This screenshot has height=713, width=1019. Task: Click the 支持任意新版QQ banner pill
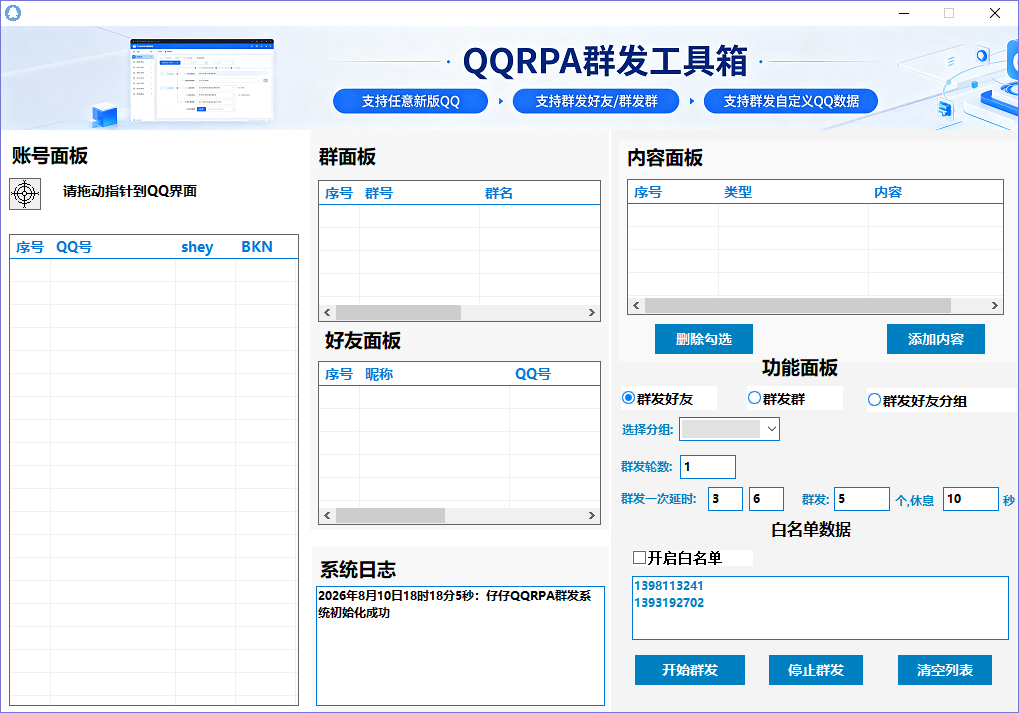coord(410,101)
